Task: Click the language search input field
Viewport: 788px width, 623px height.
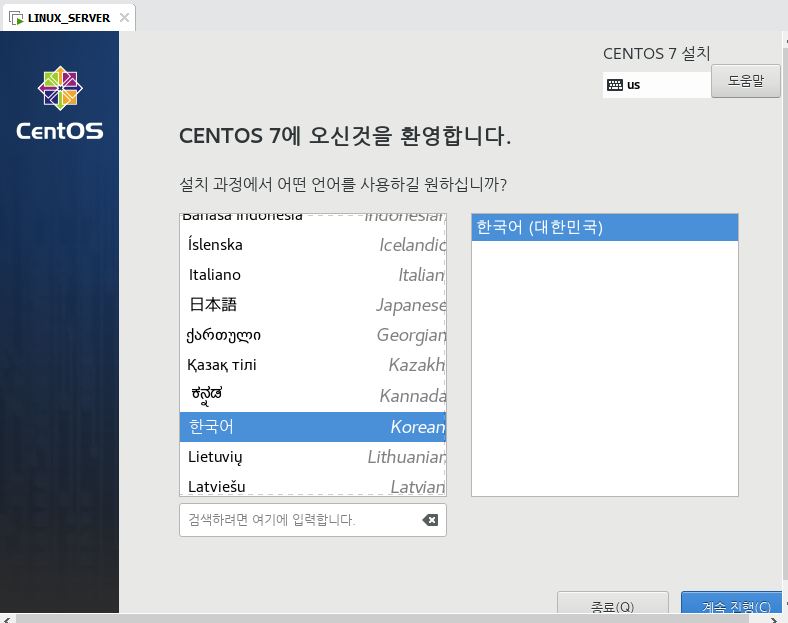Action: tap(313, 520)
